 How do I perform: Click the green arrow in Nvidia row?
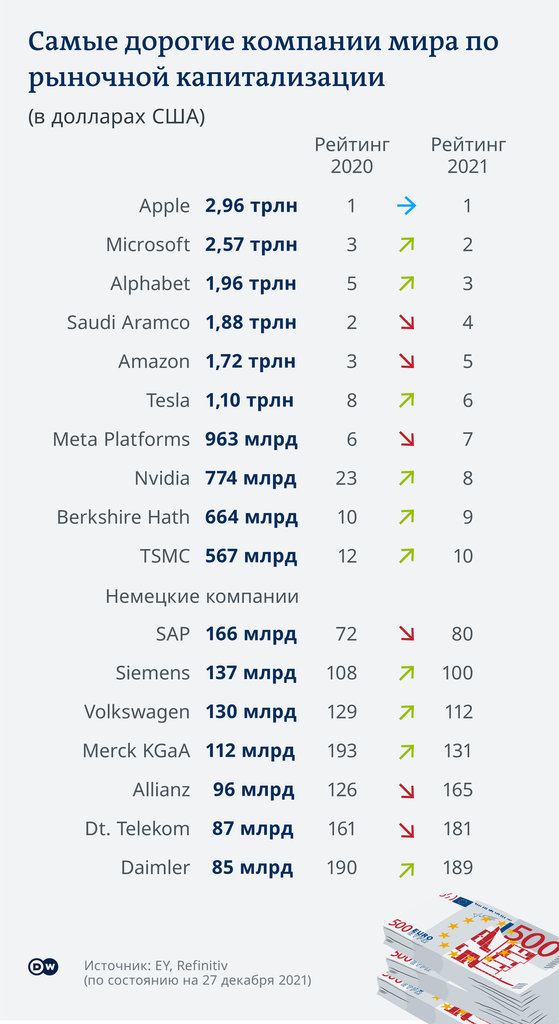(406, 478)
